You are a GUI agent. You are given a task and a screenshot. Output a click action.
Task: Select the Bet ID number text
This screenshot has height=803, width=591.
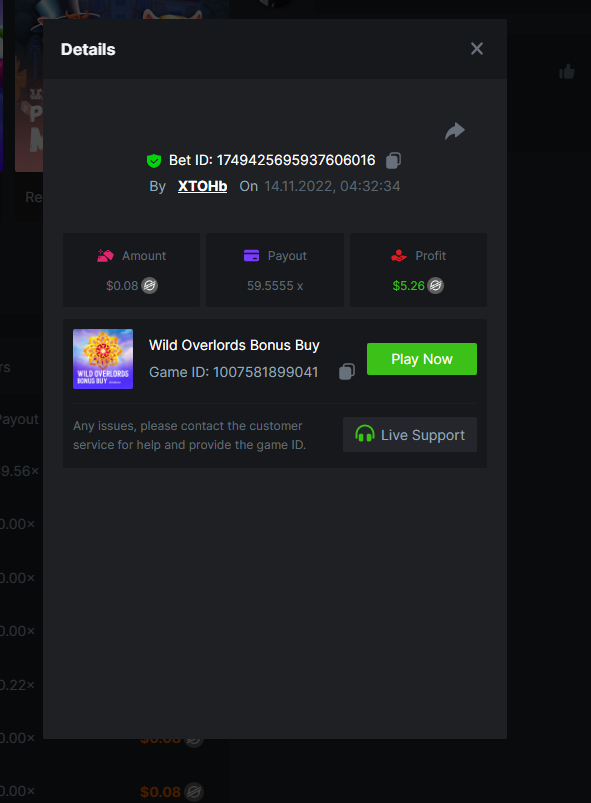pos(296,160)
